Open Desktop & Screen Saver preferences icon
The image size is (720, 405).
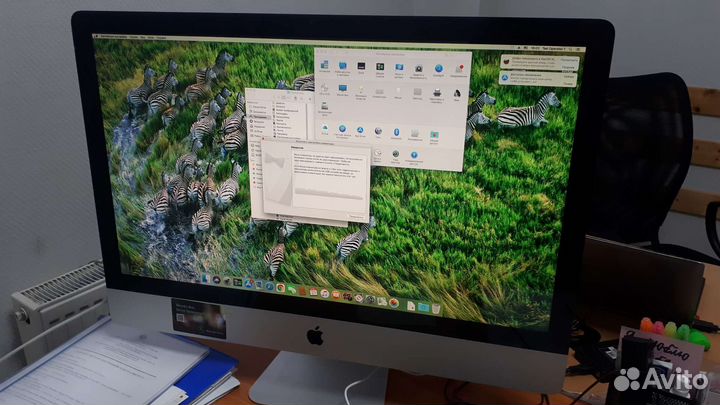click(343, 66)
